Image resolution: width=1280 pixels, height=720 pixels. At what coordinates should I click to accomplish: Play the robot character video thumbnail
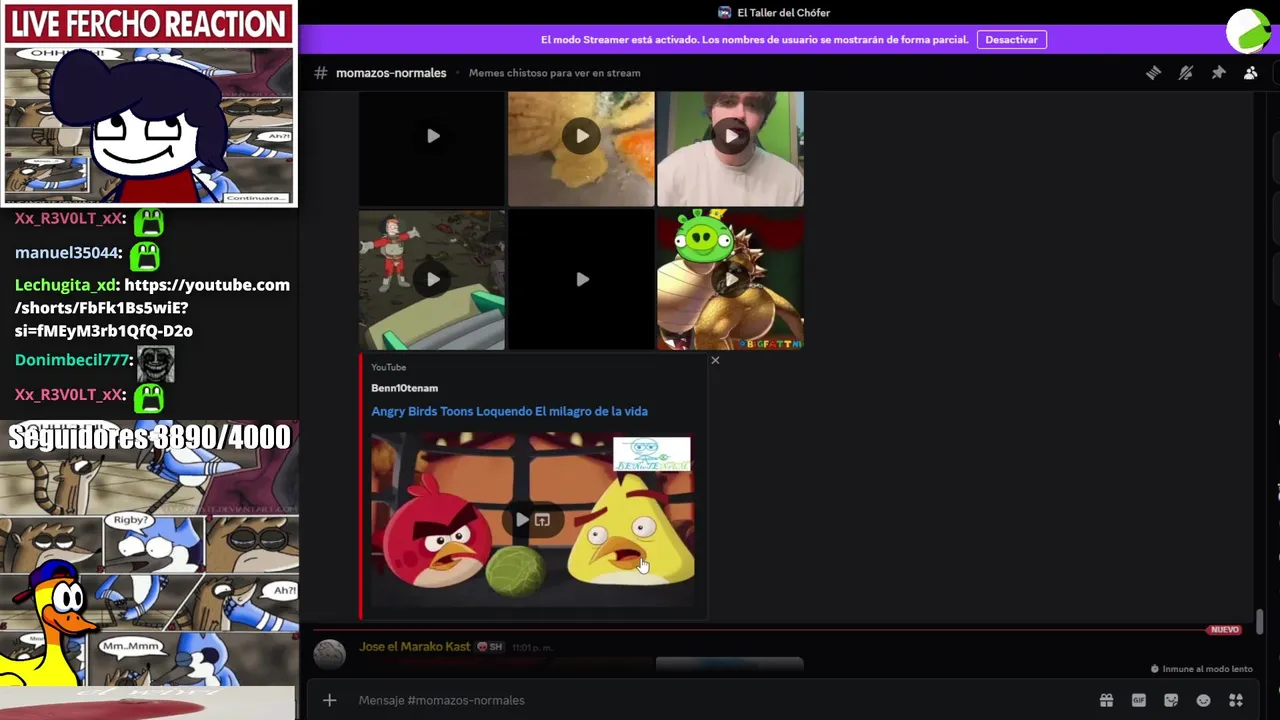point(433,280)
